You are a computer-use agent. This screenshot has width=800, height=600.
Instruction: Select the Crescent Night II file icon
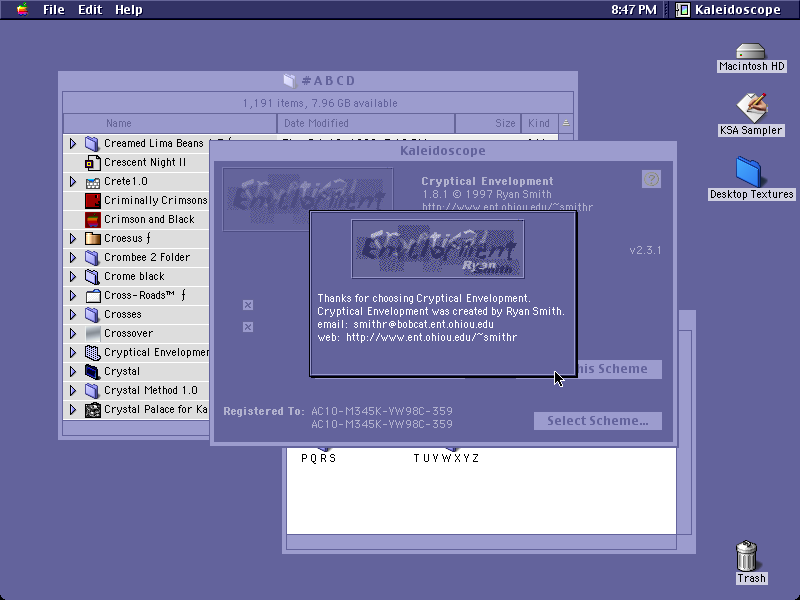point(92,163)
